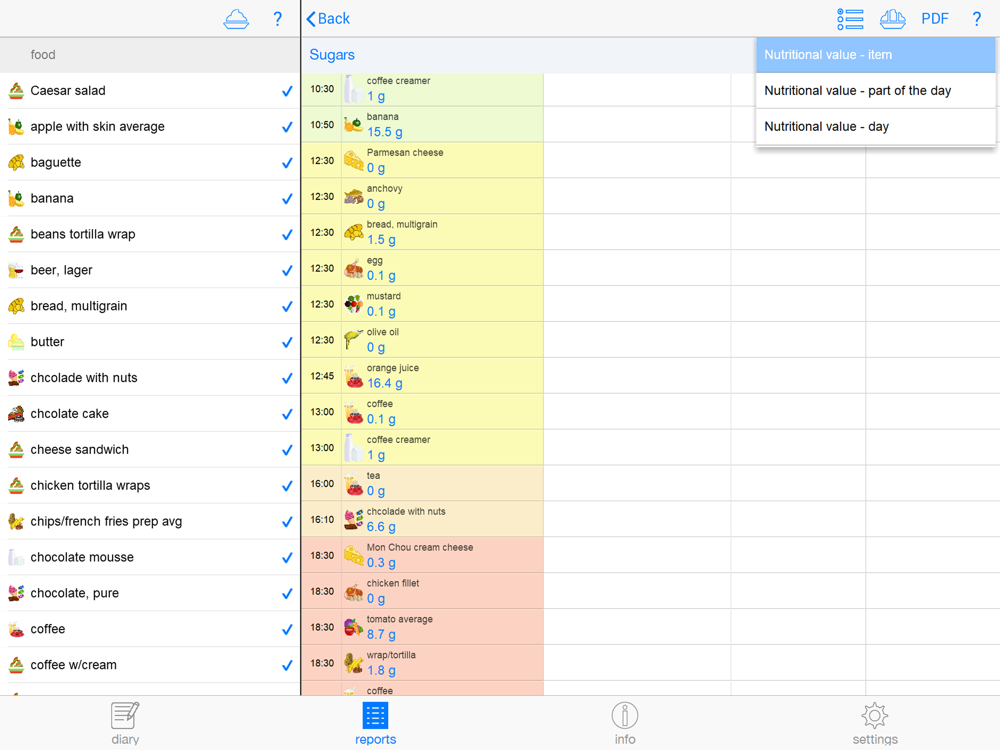Open Mon Chou cream cheese entry
This screenshot has width=1000, height=750.
(423, 555)
